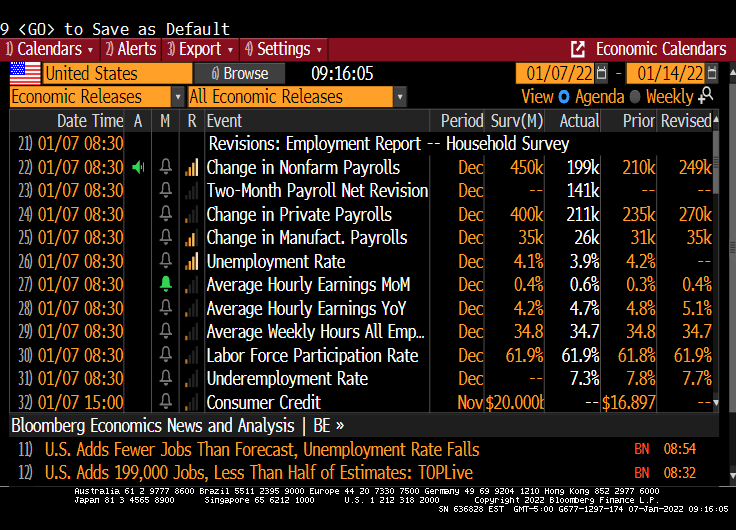
Task: Select the Weekly view radio button
Action: click(x=634, y=97)
